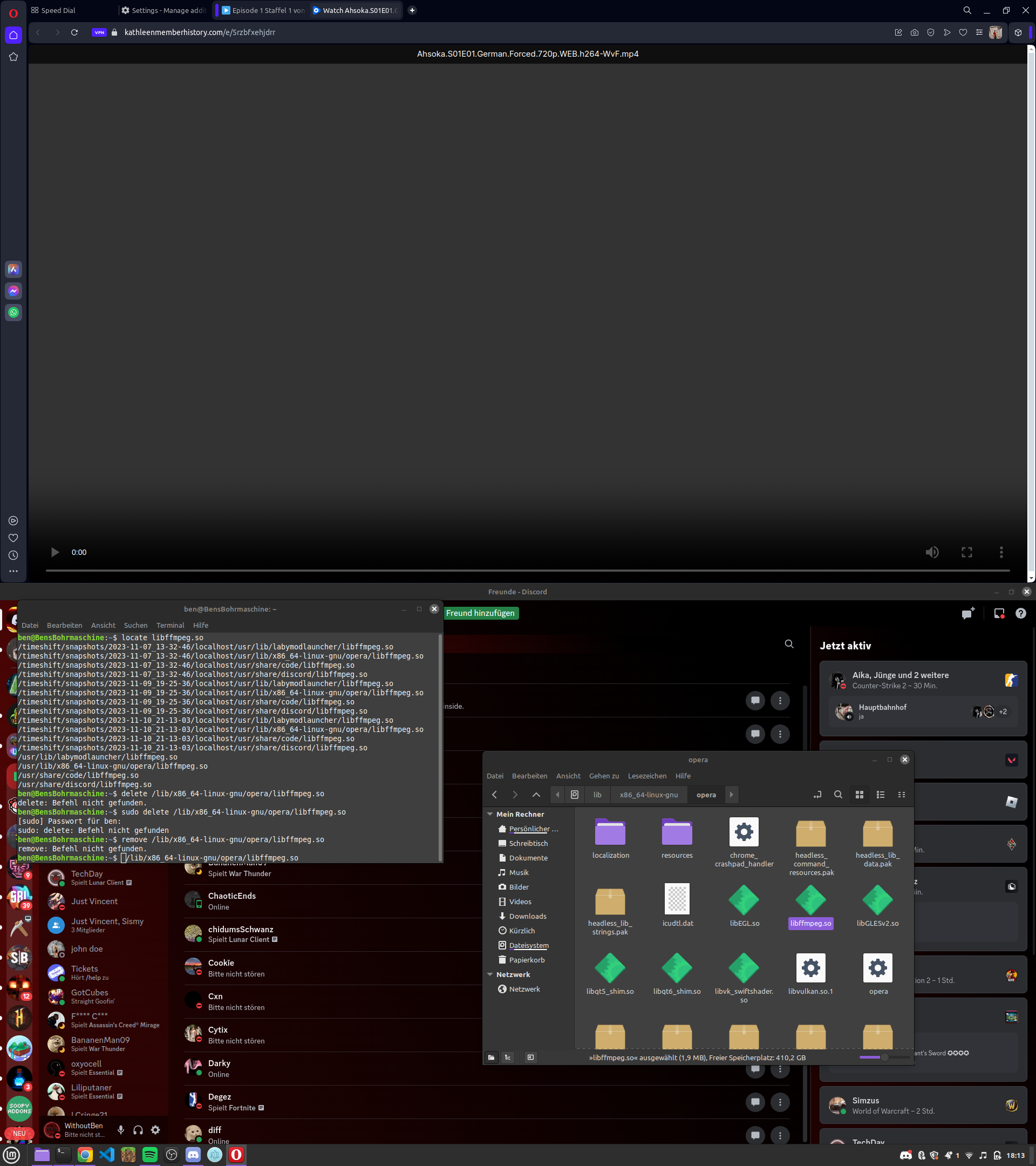Mute the video player volume
Viewport: 1036px width, 1166px height.
(932, 552)
